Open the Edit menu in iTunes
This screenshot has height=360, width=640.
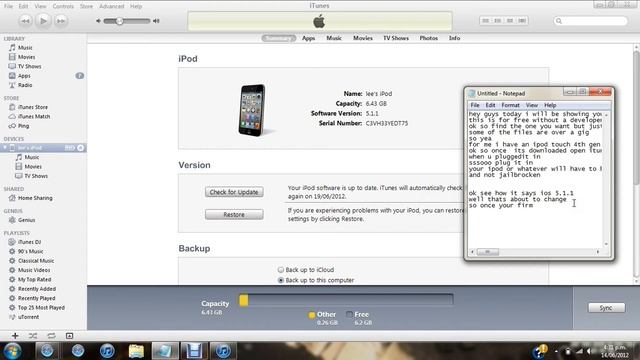[23, 6]
